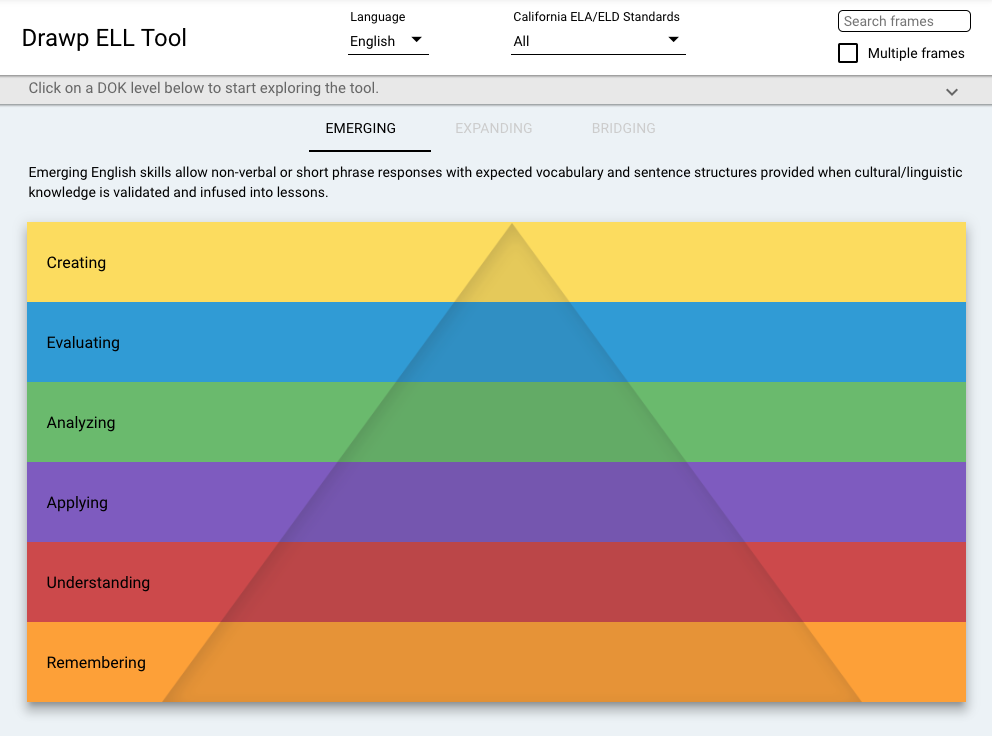
Task: Click the Search frames input field
Action: [x=903, y=21]
